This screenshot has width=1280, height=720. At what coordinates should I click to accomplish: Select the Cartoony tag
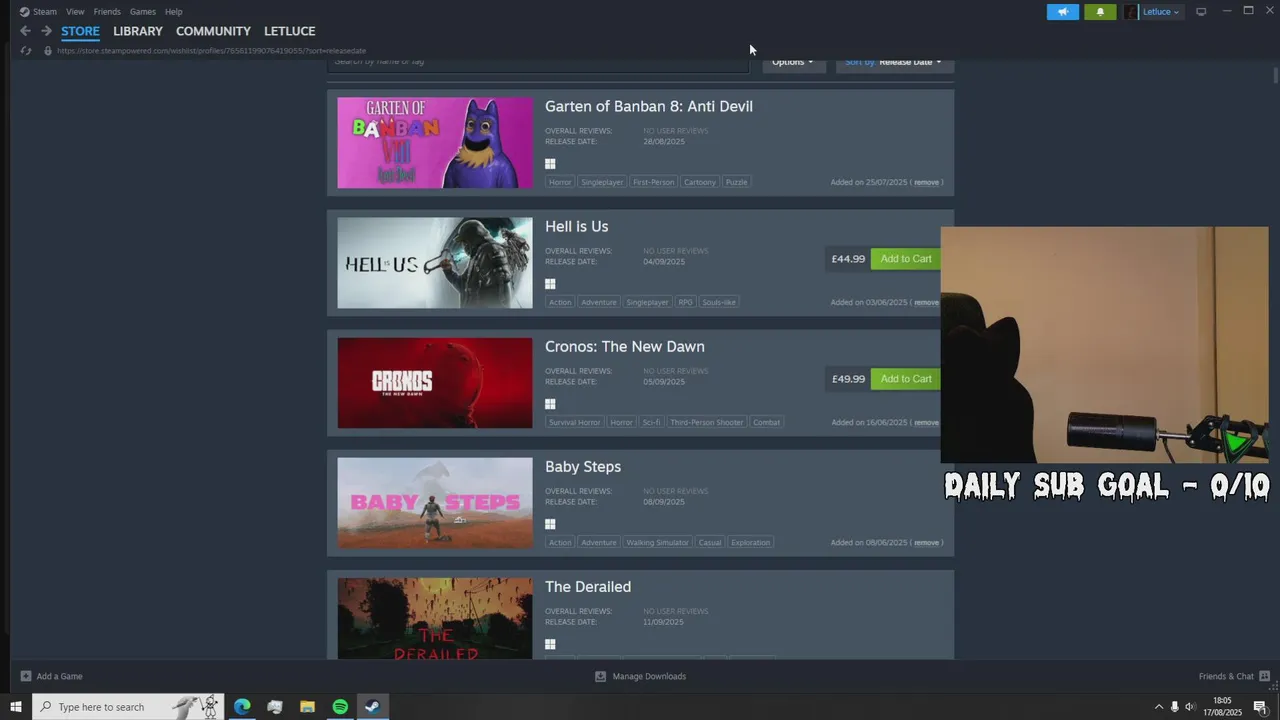pyautogui.click(x=700, y=182)
